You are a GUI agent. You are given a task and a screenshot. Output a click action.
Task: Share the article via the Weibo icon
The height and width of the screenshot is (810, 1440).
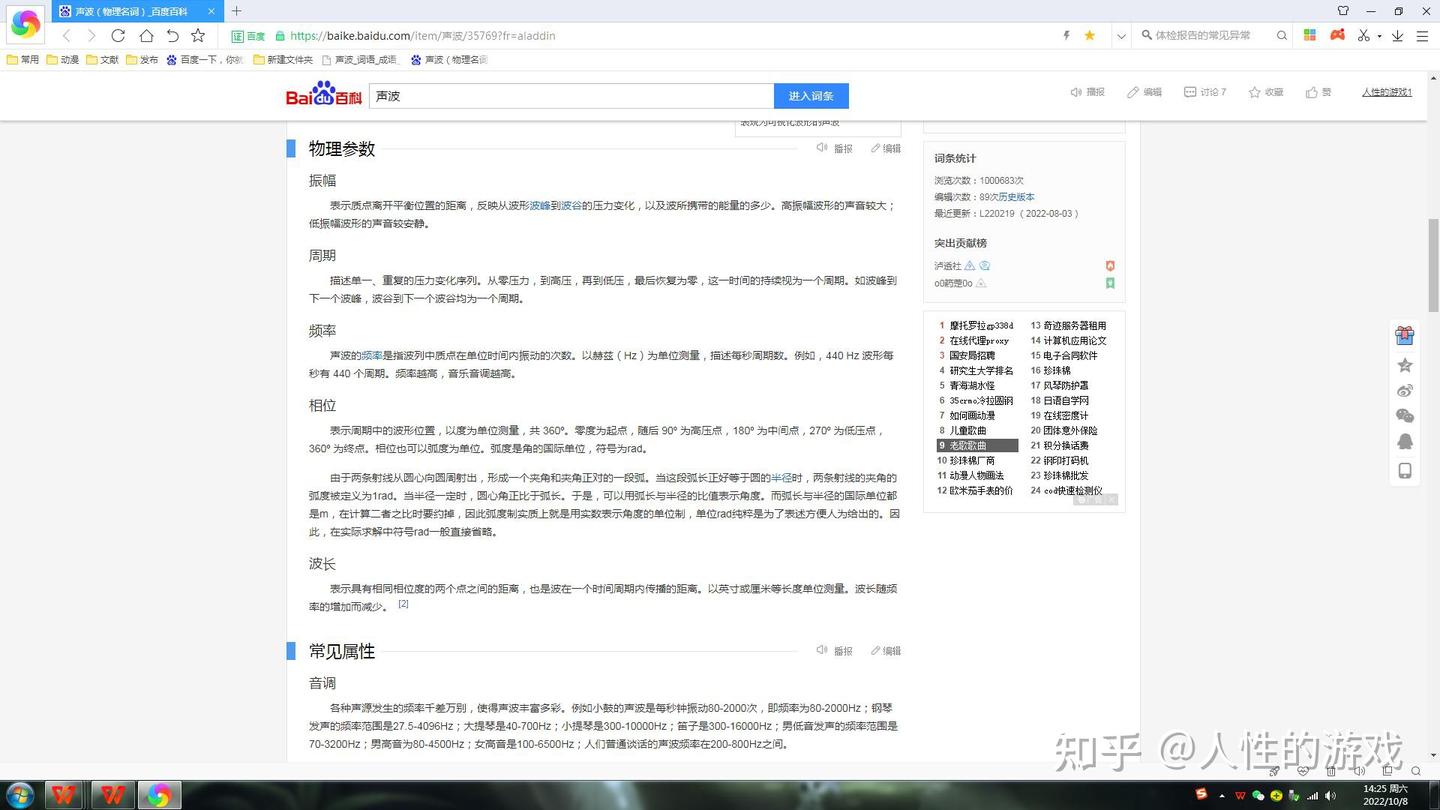(x=1405, y=390)
